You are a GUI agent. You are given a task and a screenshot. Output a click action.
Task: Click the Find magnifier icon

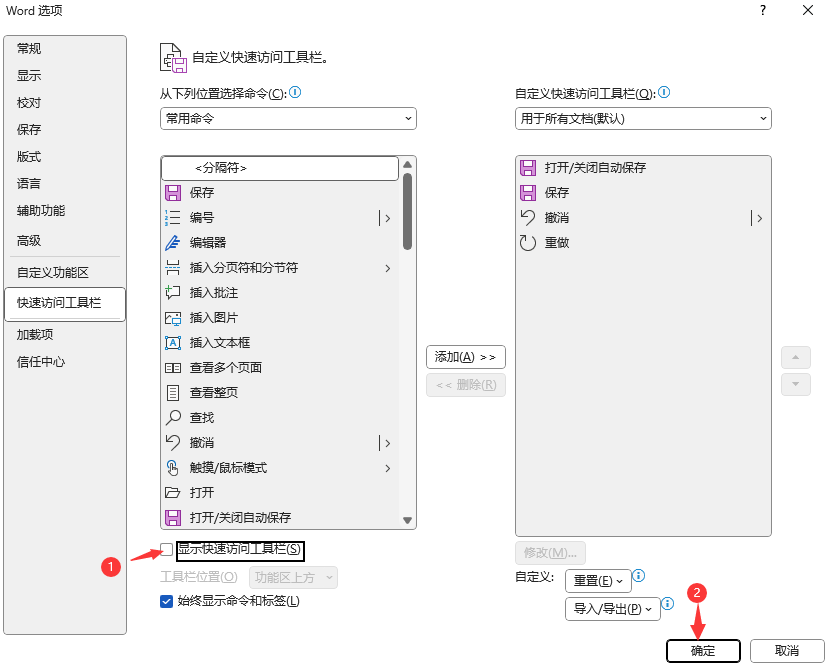tap(172, 418)
